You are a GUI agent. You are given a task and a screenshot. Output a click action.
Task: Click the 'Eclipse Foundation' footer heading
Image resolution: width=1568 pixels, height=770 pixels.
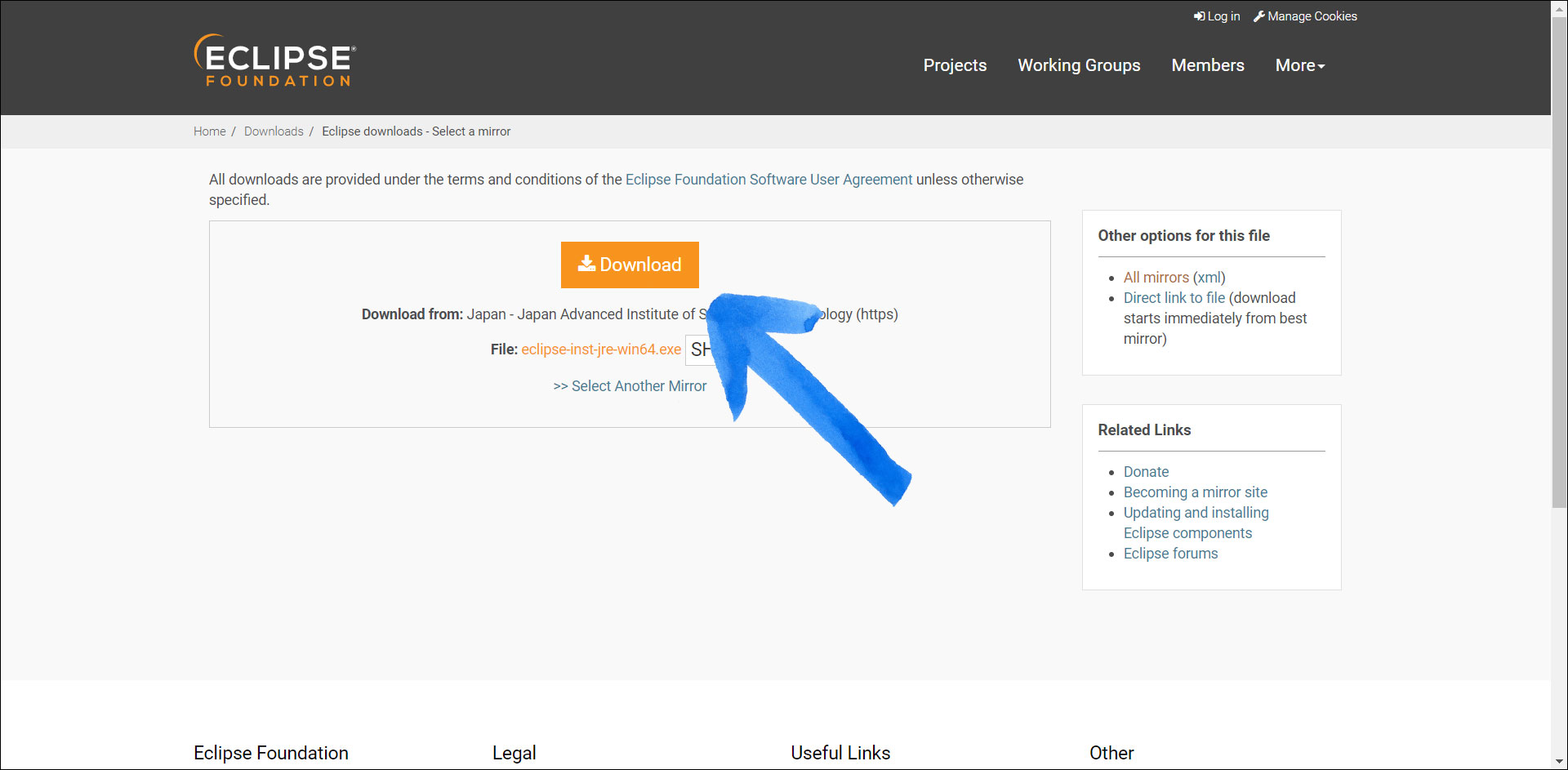click(271, 753)
